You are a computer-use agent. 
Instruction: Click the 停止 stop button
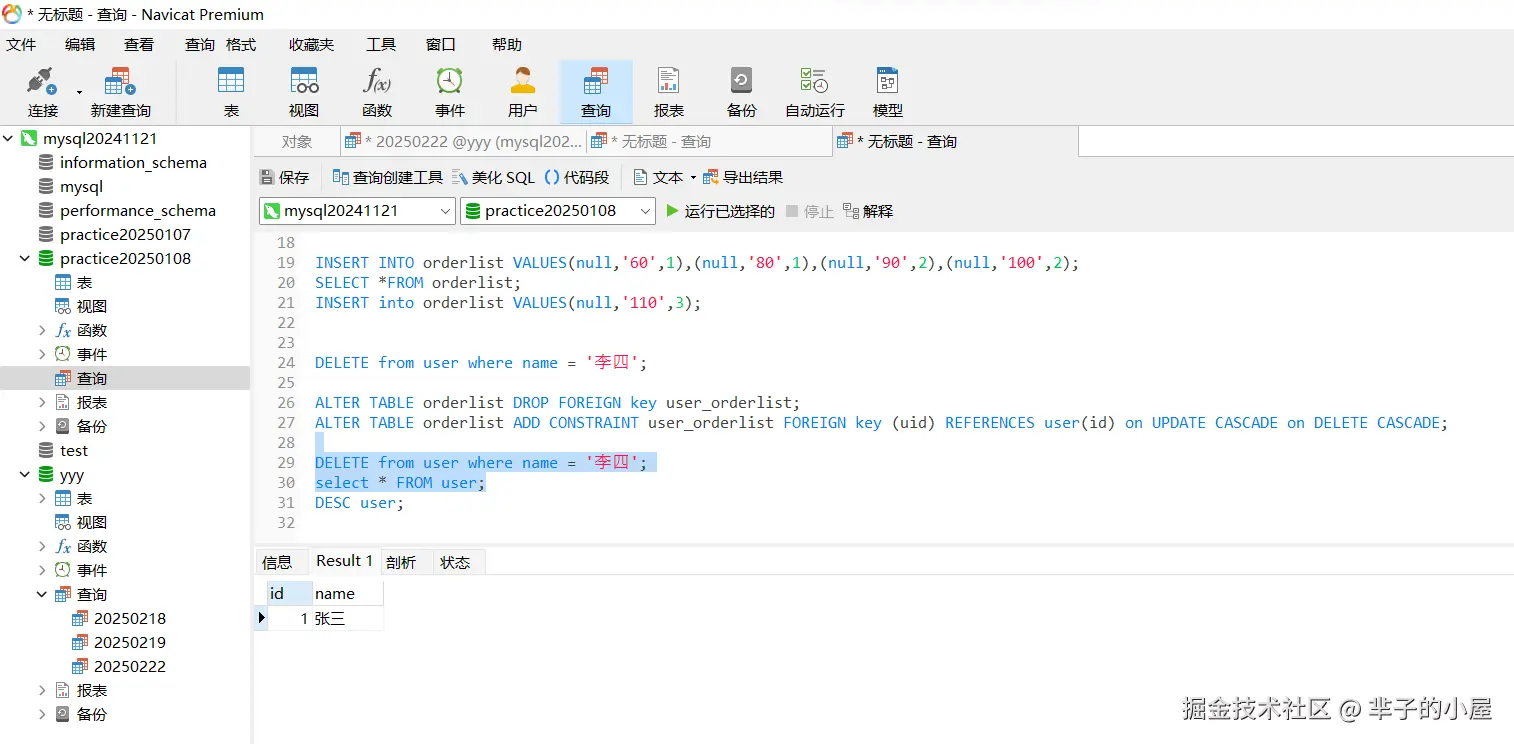click(x=810, y=211)
